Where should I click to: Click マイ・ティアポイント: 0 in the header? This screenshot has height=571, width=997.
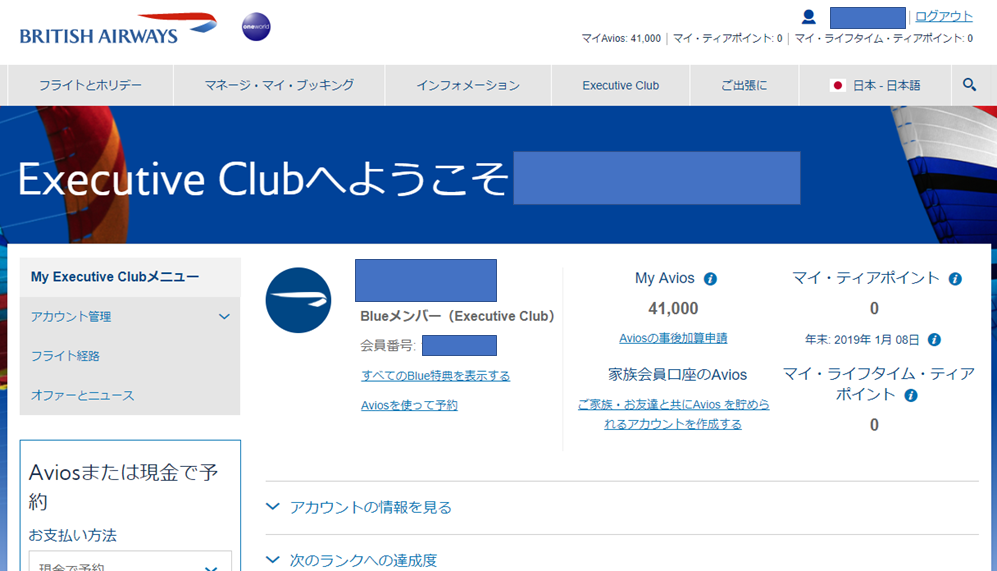(x=727, y=39)
